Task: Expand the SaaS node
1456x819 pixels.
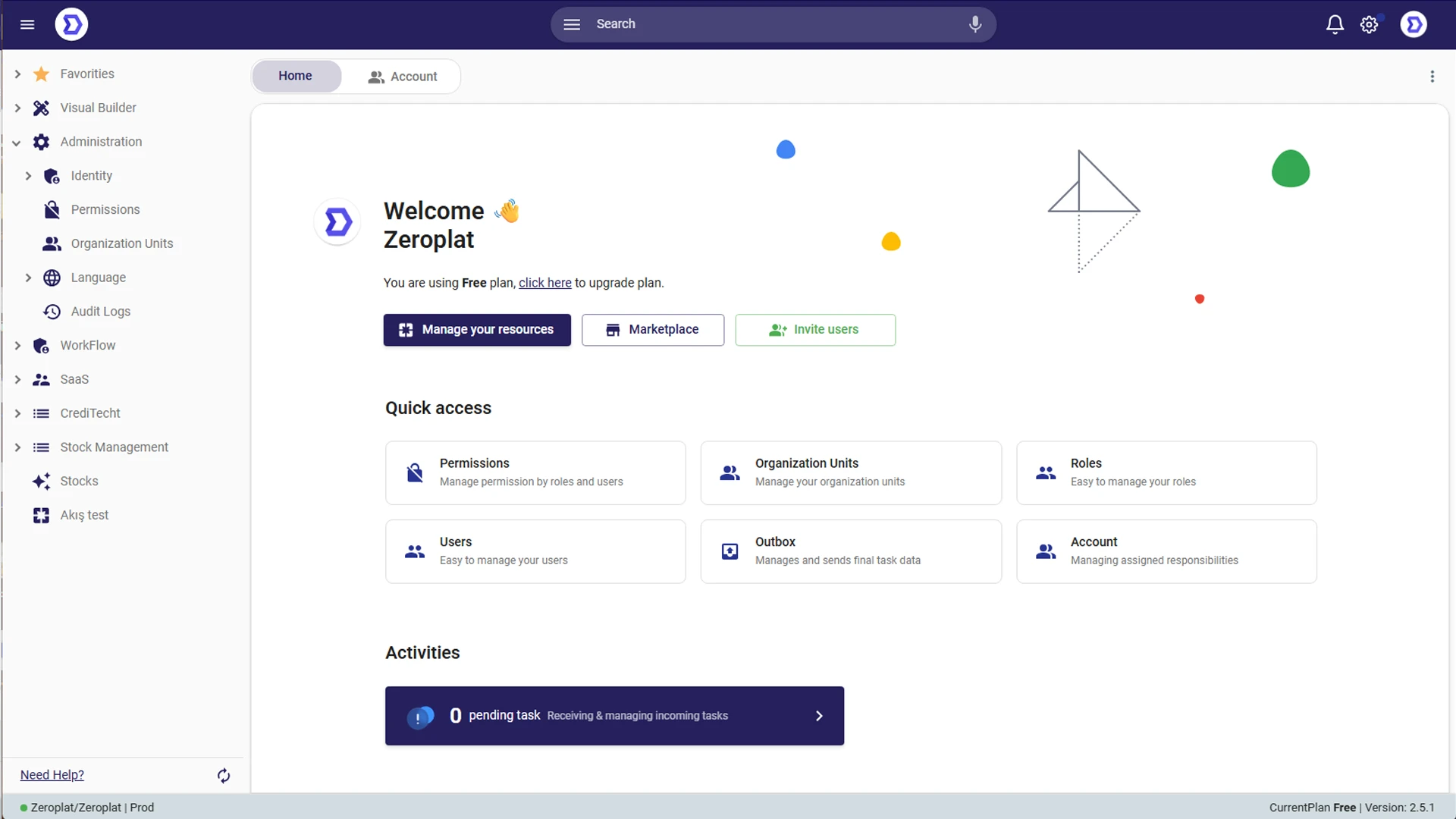Action: [x=17, y=379]
